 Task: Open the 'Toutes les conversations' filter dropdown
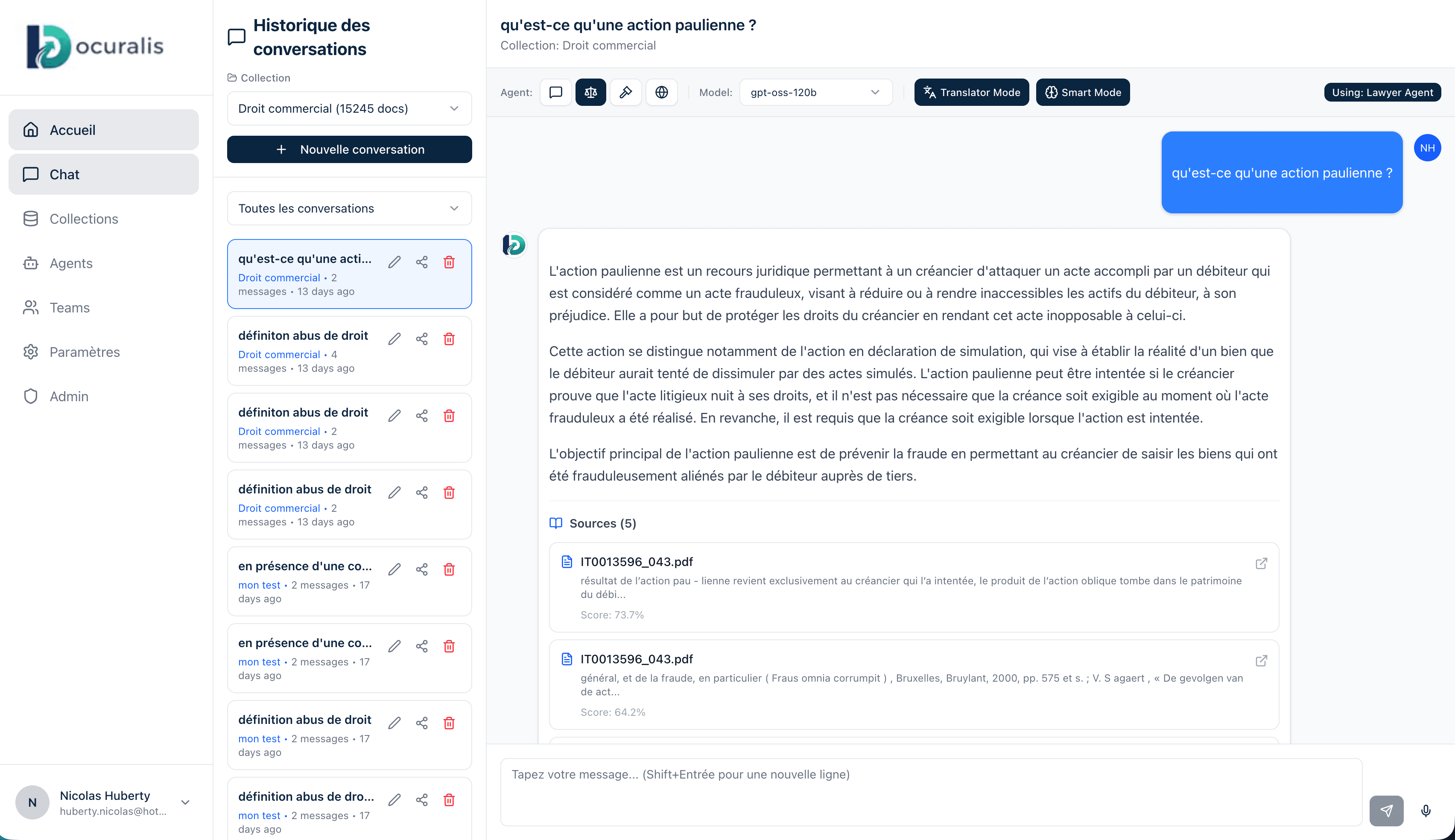point(349,208)
